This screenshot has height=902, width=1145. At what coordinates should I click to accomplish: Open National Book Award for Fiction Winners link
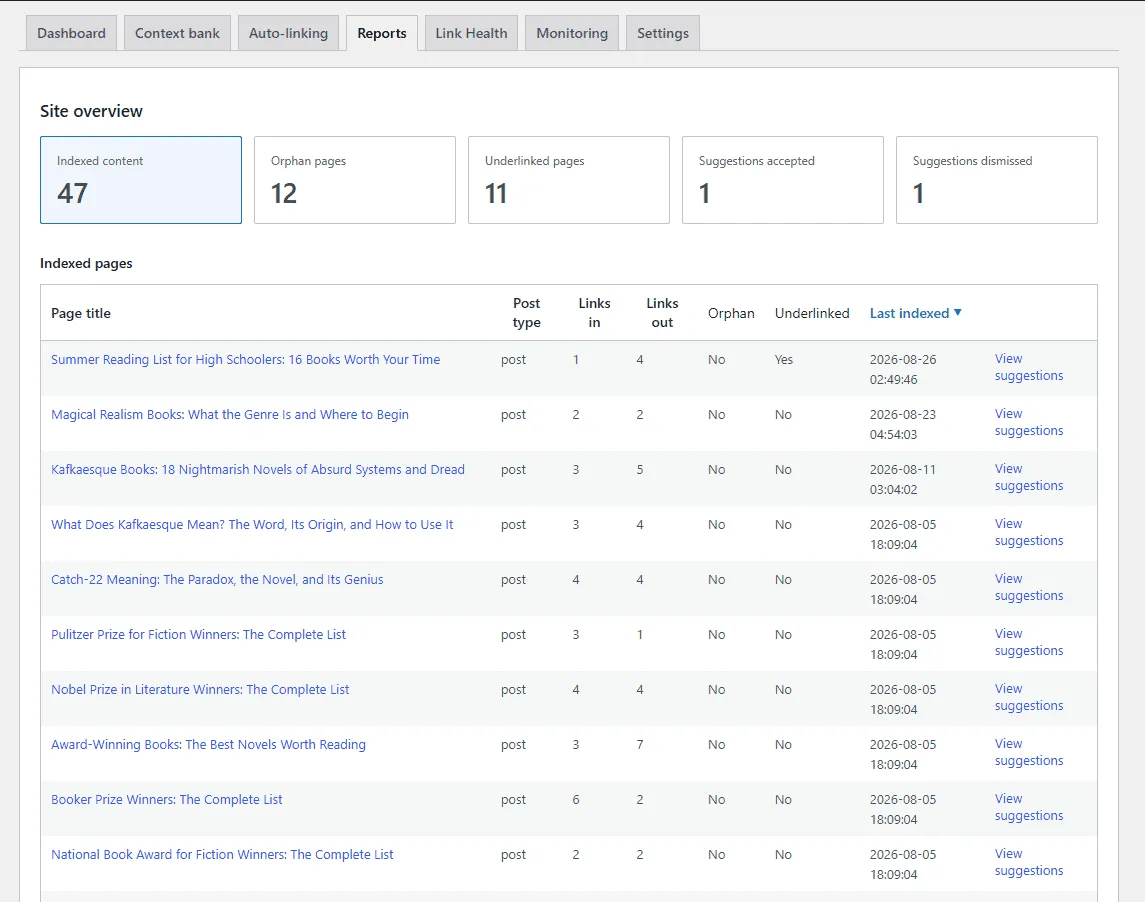(222, 855)
